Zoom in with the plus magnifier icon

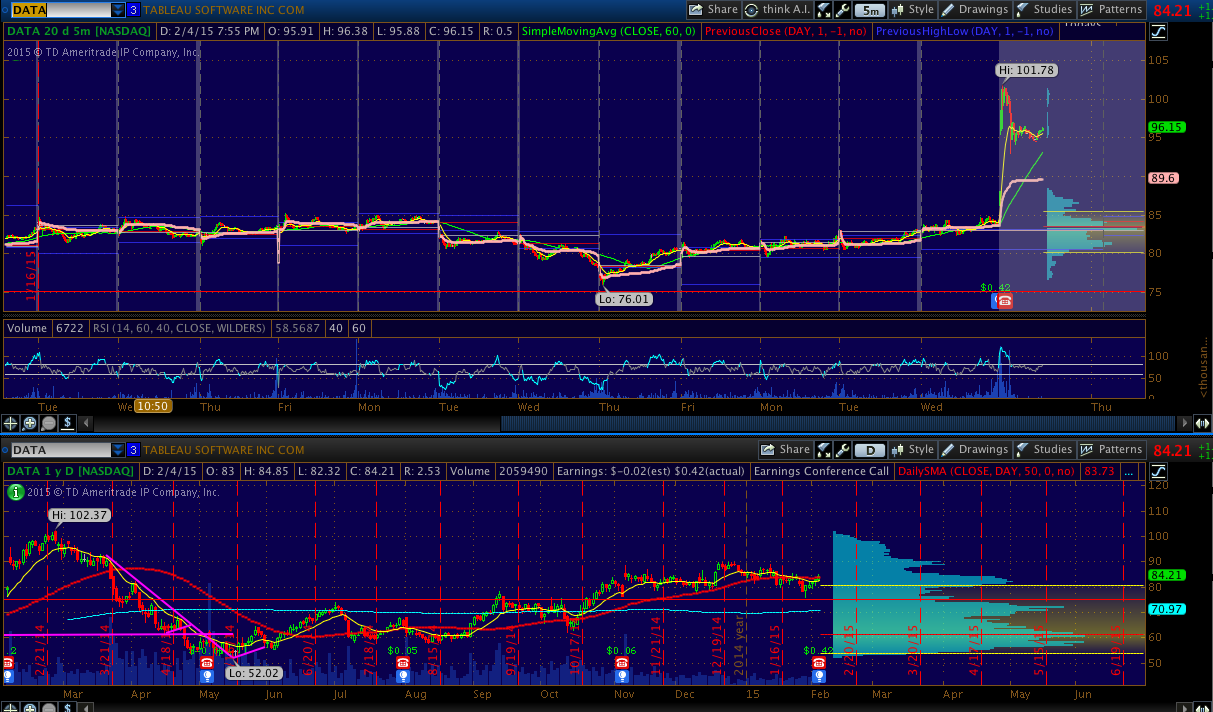point(30,423)
